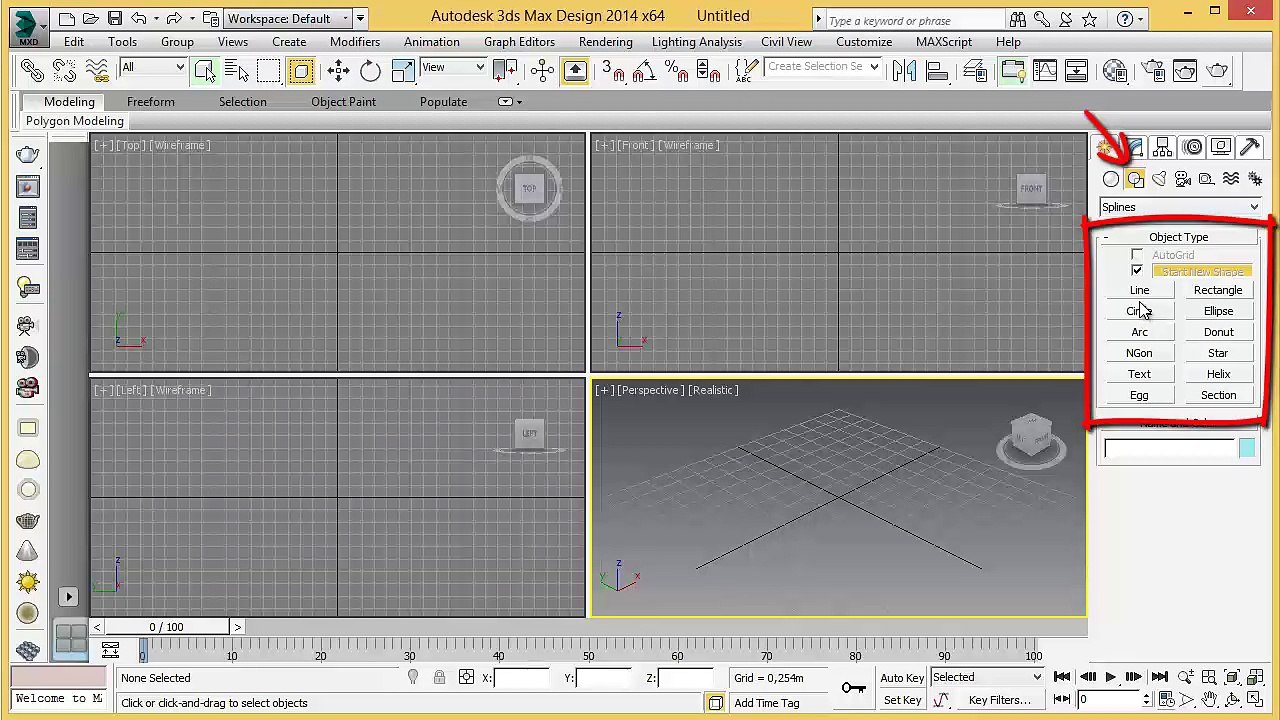Viewport: 1280px width, 720px height.
Task: Click Bind to Space Warp tool
Action: pyautogui.click(x=96, y=70)
